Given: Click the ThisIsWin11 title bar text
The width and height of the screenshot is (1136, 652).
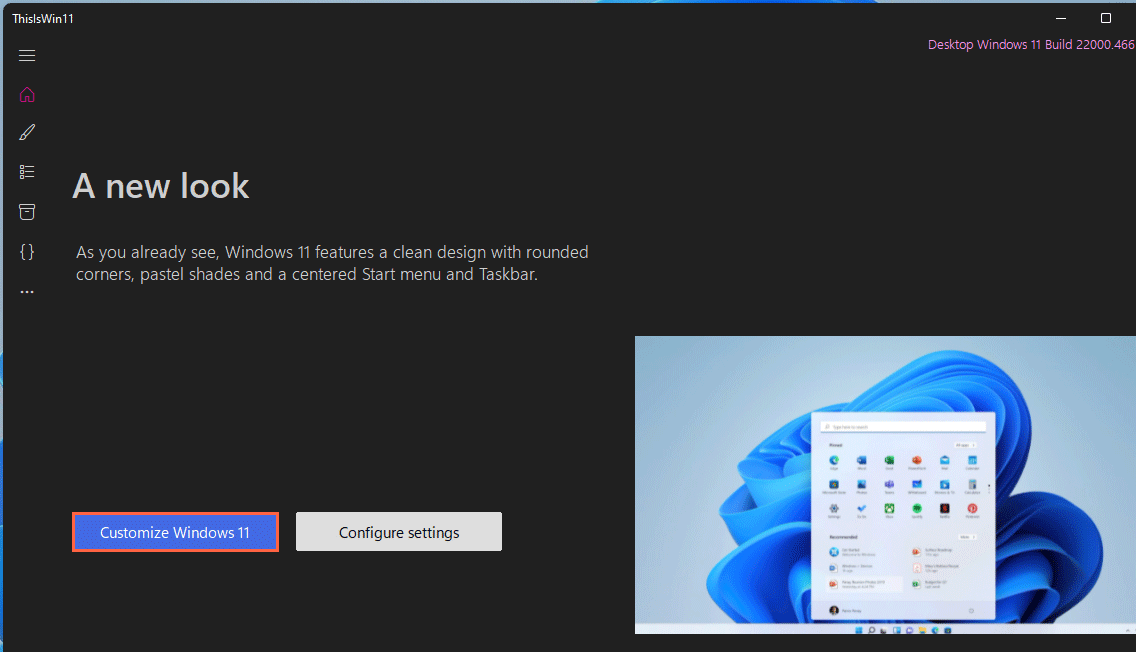Looking at the screenshot, I should click(43, 18).
